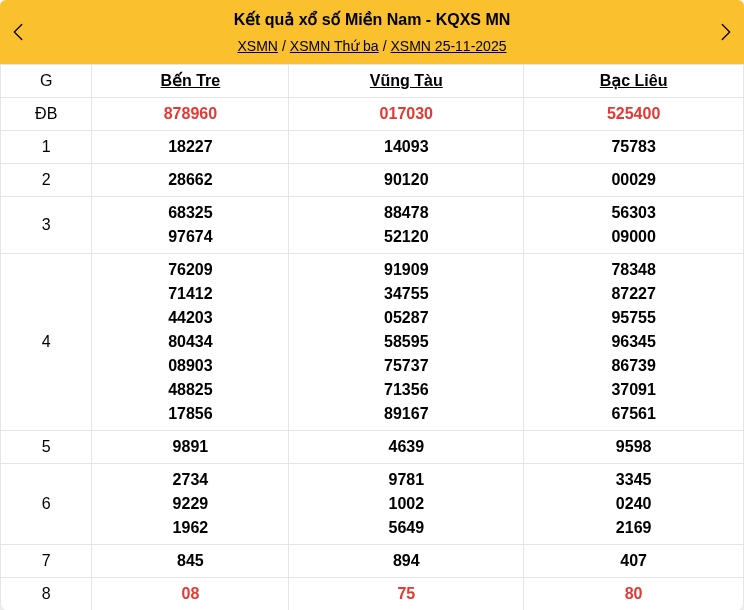Click the ĐB prize row label
This screenshot has height=610, width=744.
tap(46, 114)
